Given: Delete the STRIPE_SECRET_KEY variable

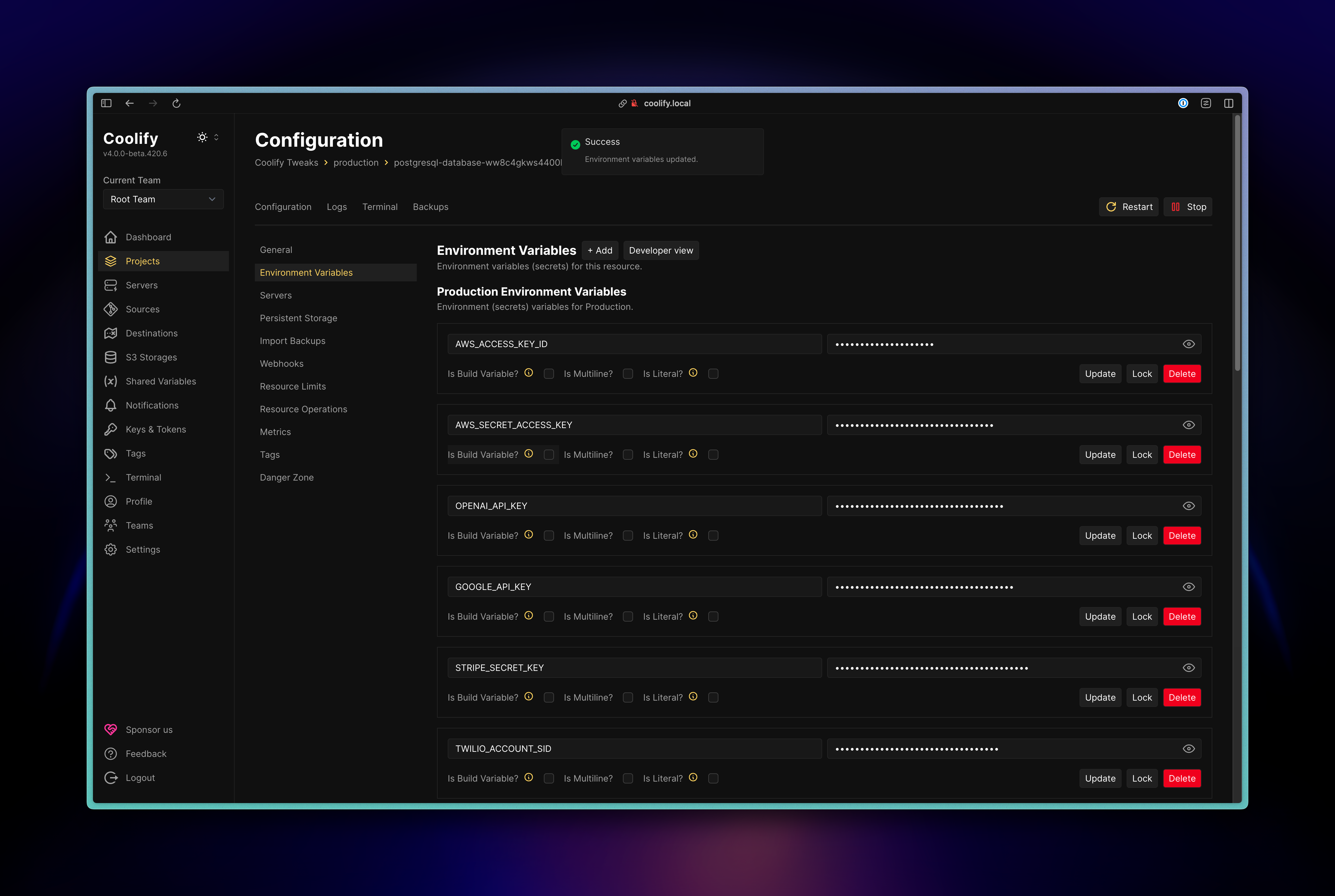Looking at the screenshot, I should click(x=1182, y=698).
